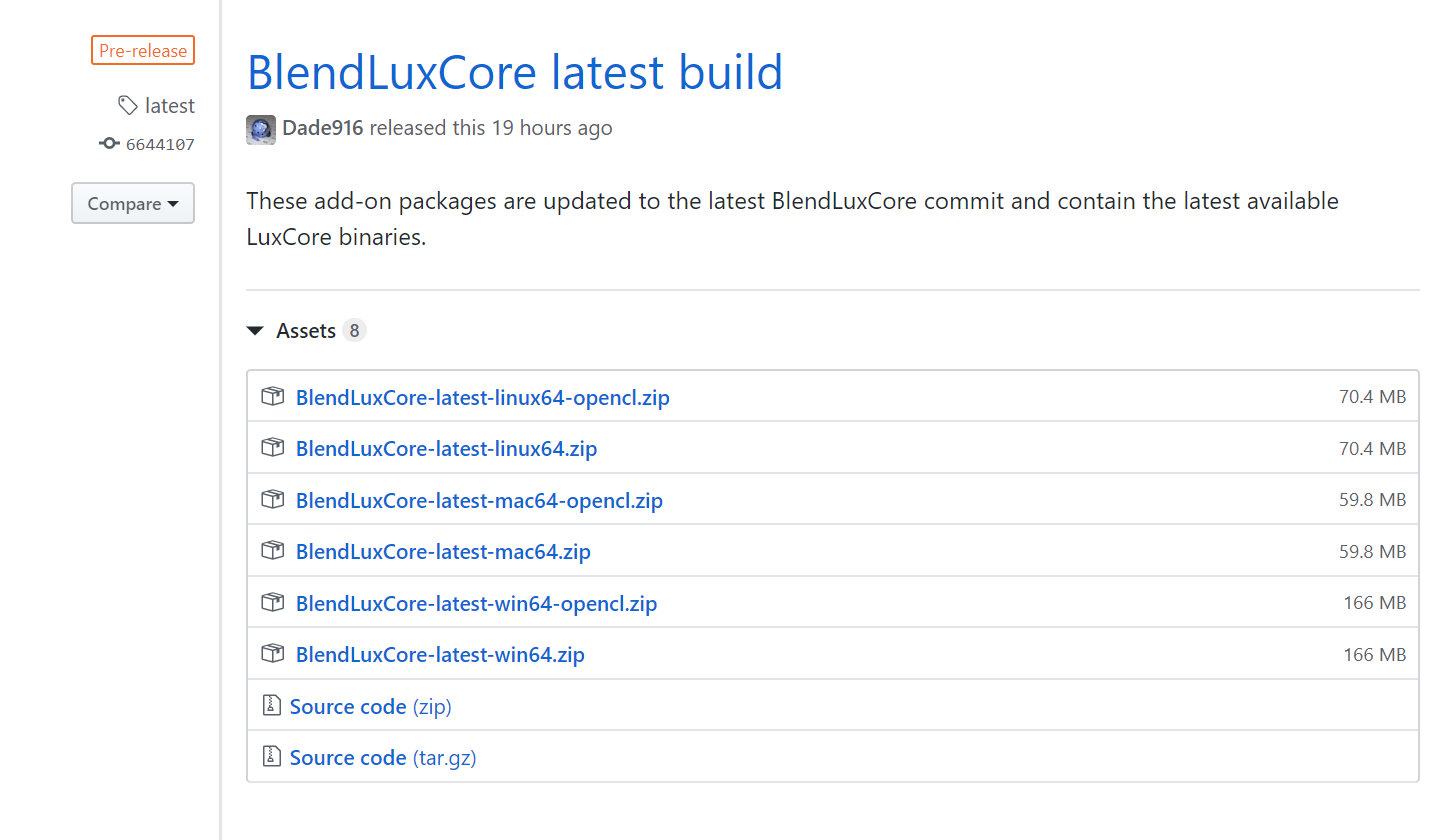The width and height of the screenshot is (1446, 840).
Task: Click the package icon beside linux64-opencl.zip
Action: point(272,397)
